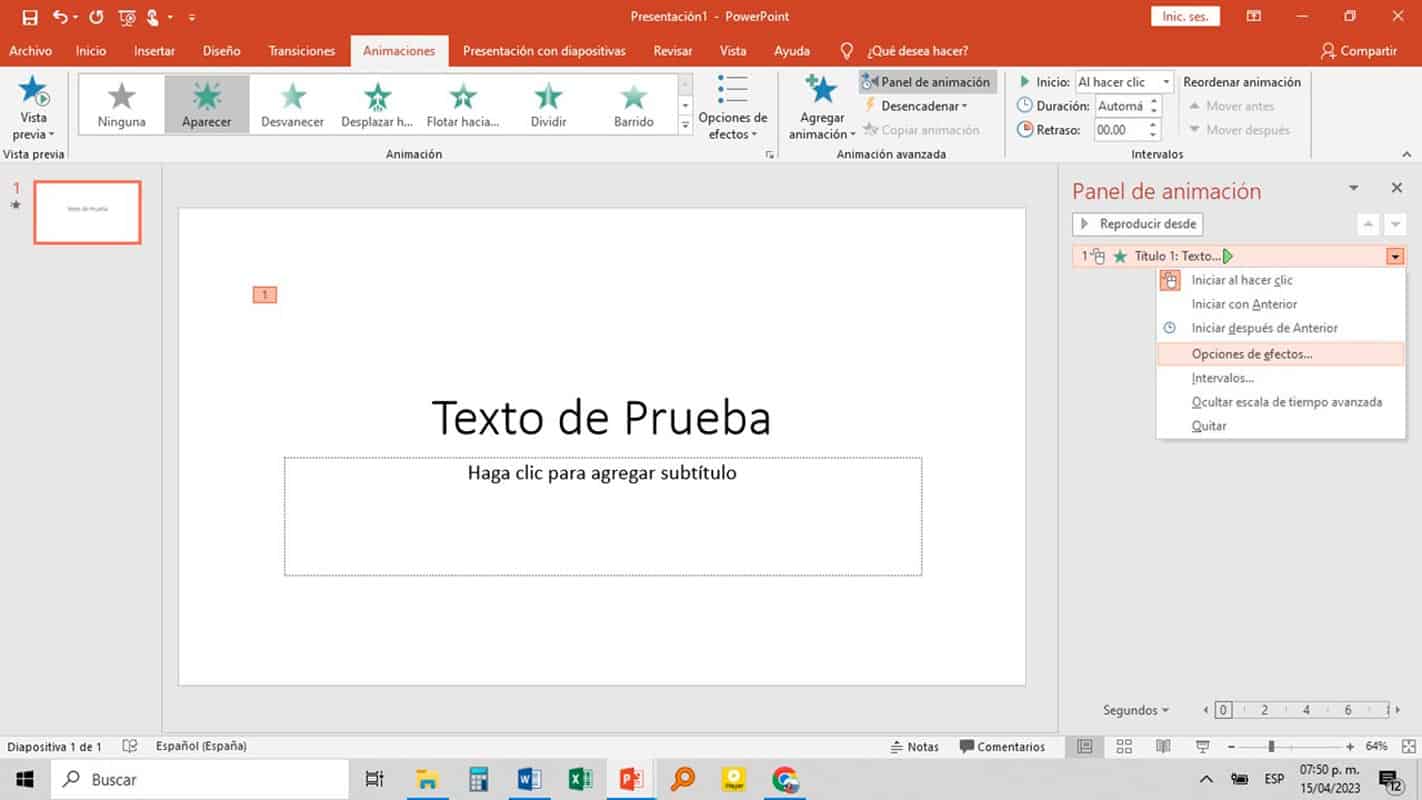
Task: Click the Vista previa star icon
Action: [x=34, y=91]
